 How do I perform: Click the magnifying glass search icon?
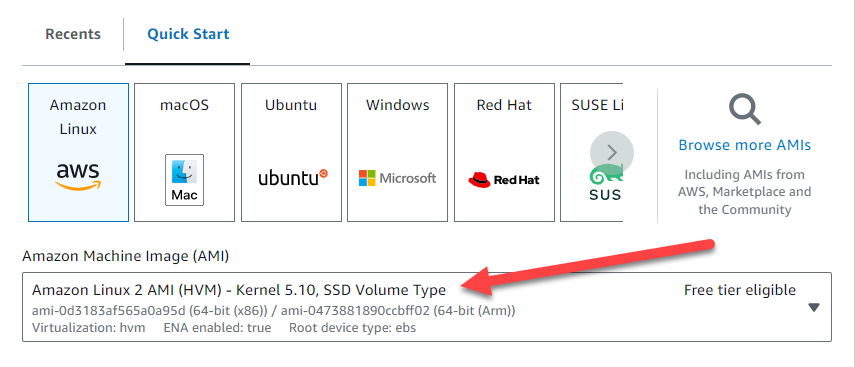pos(745,109)
